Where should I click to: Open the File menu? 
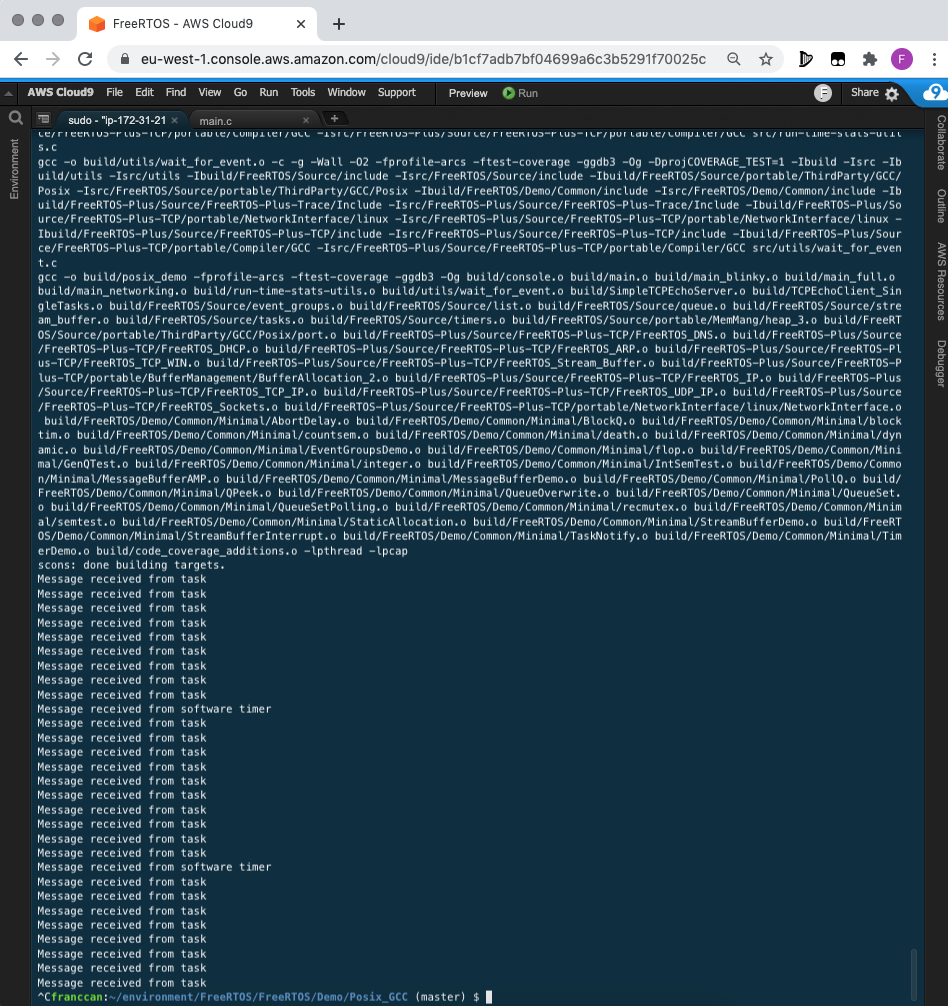[114, 92]
